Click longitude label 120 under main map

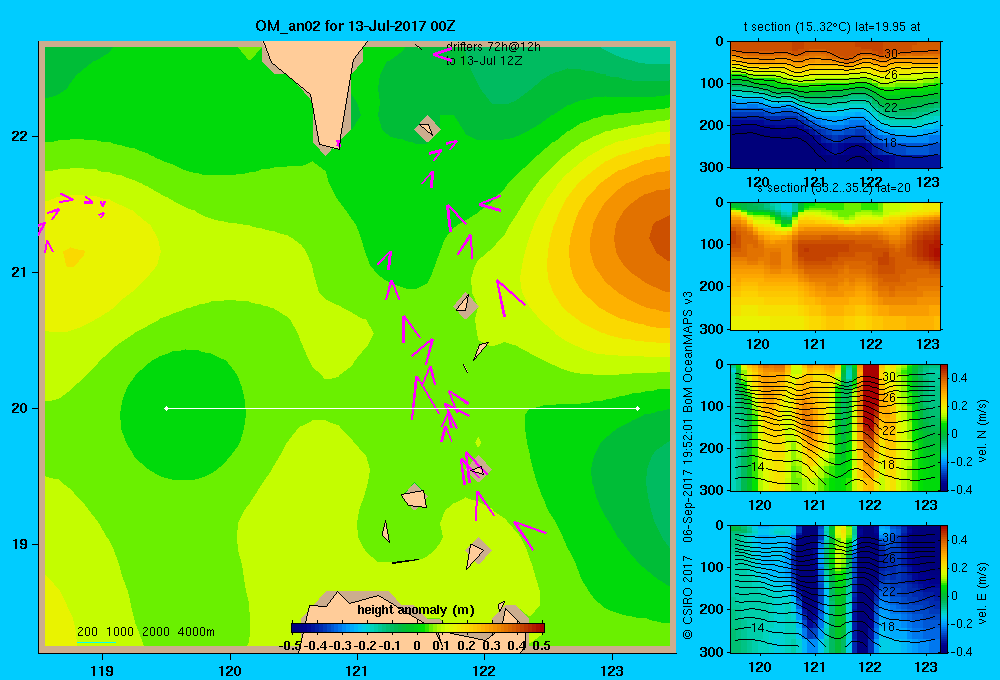(230, 670)
